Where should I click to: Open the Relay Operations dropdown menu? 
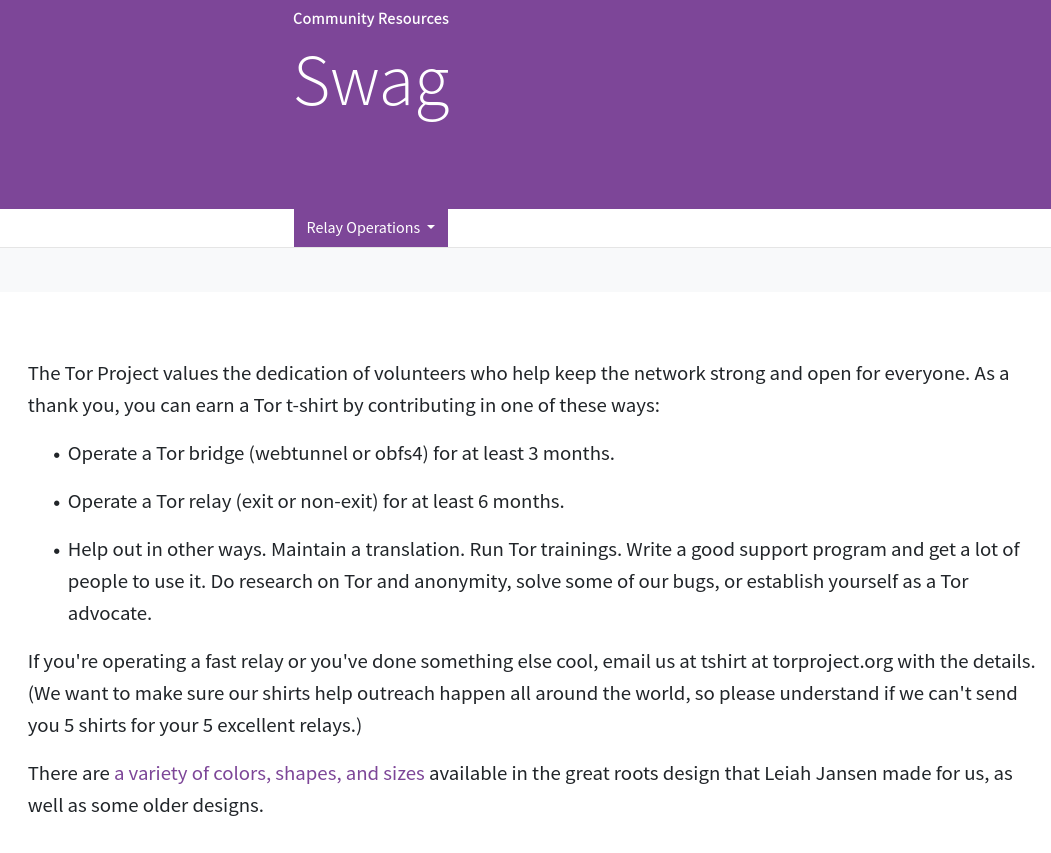pos(364,228)
